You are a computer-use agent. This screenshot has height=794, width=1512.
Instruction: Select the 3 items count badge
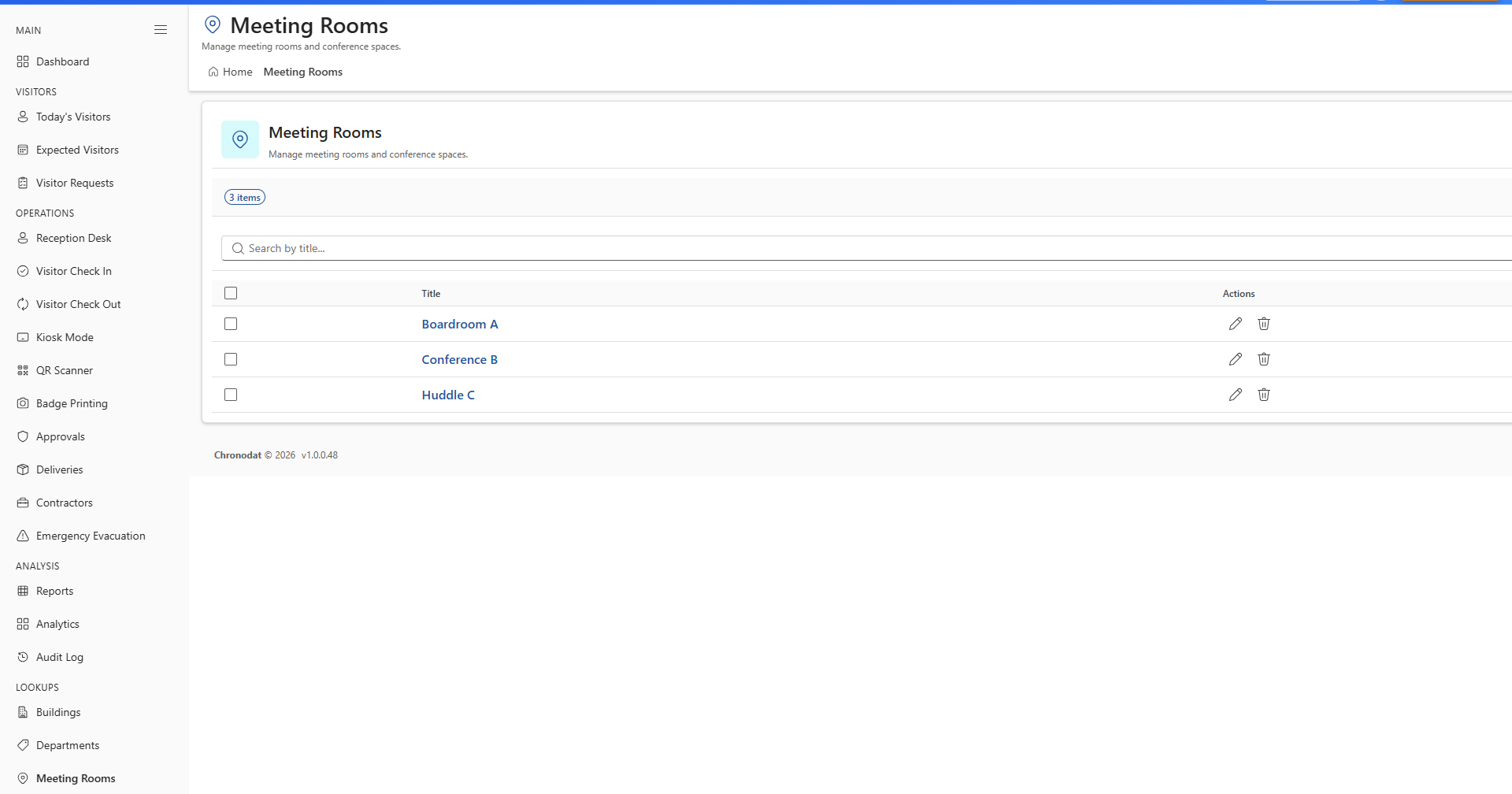click(x=245, y=197)
